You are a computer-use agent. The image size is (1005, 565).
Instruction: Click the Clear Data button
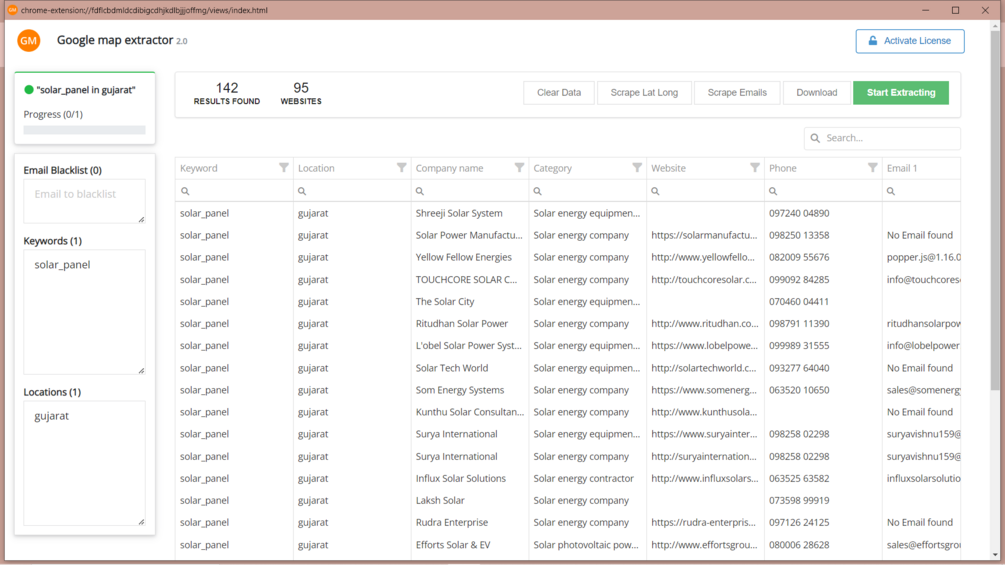coord(559,93)
